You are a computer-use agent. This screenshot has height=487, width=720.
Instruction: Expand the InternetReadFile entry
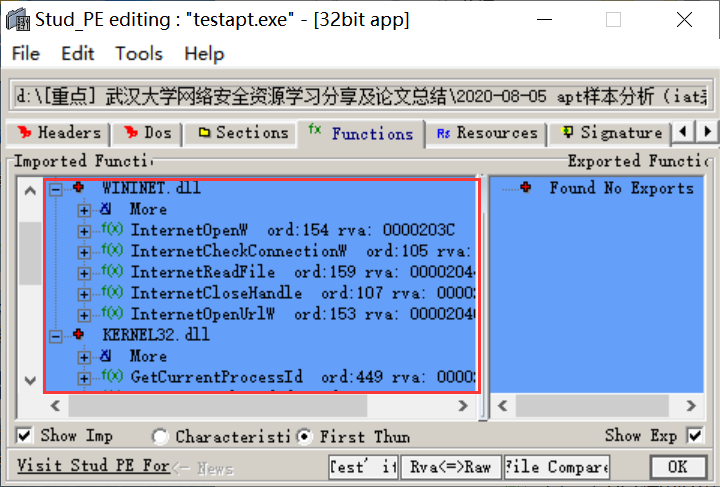coord(84,273)
